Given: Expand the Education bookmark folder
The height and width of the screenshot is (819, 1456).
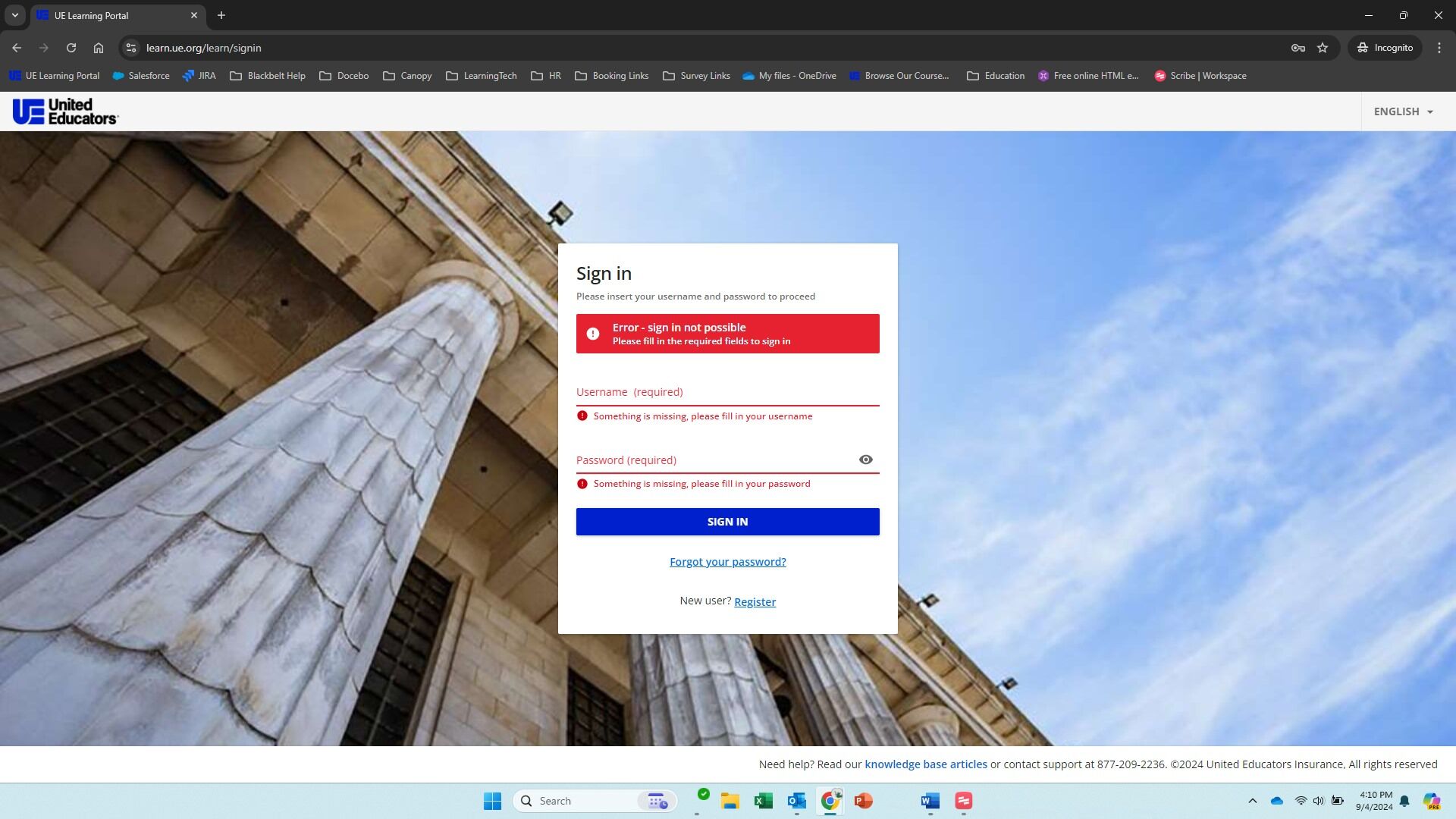Looking at the screenshot, I should [996, 76].
